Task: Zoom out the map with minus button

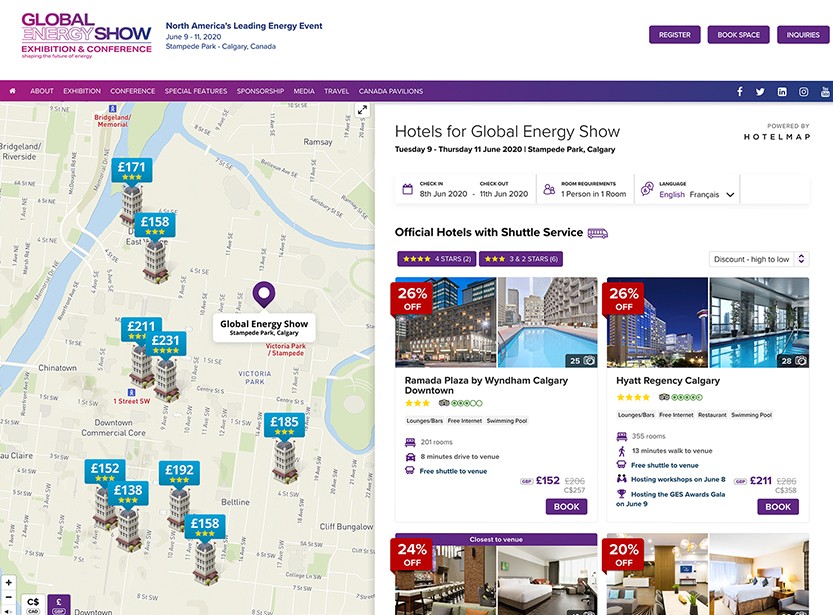Action: click(8, 597)
